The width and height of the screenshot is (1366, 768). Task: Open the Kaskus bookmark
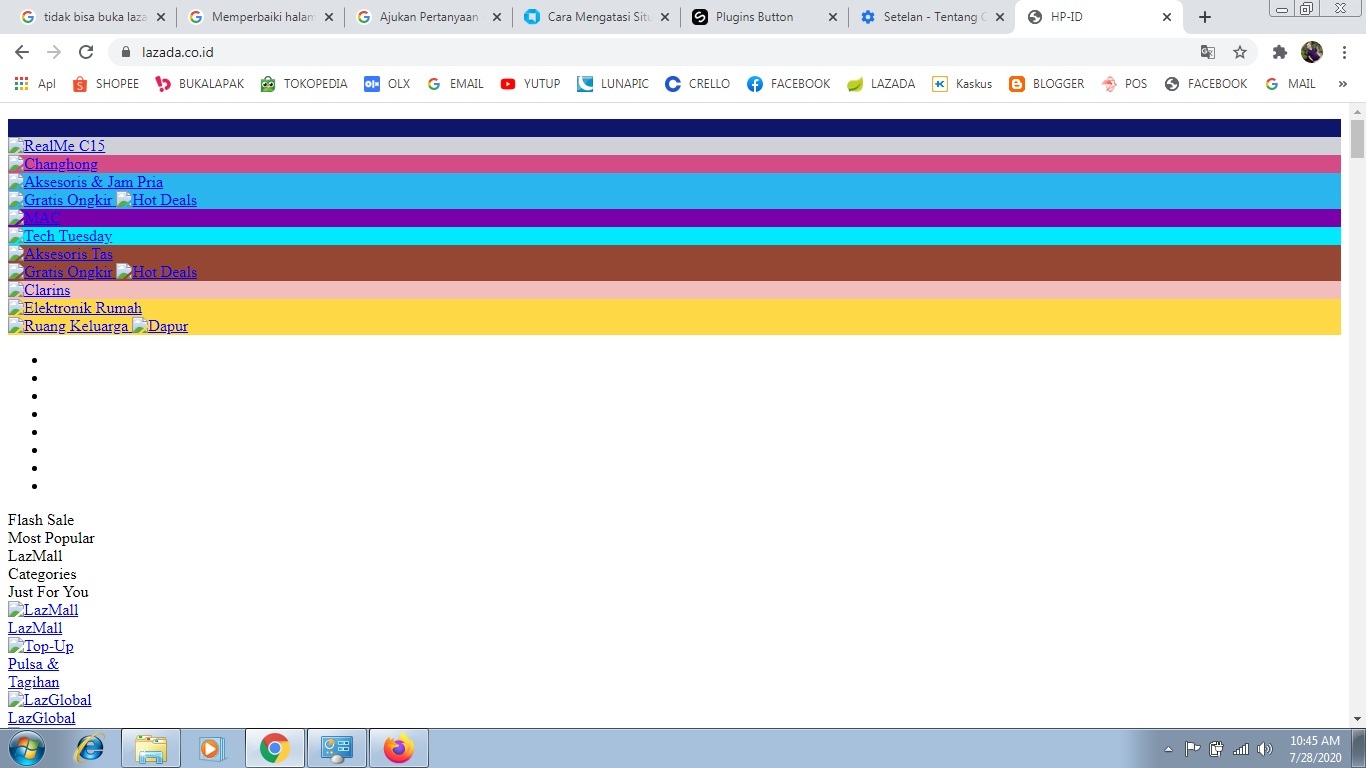(x=962, y=84)
